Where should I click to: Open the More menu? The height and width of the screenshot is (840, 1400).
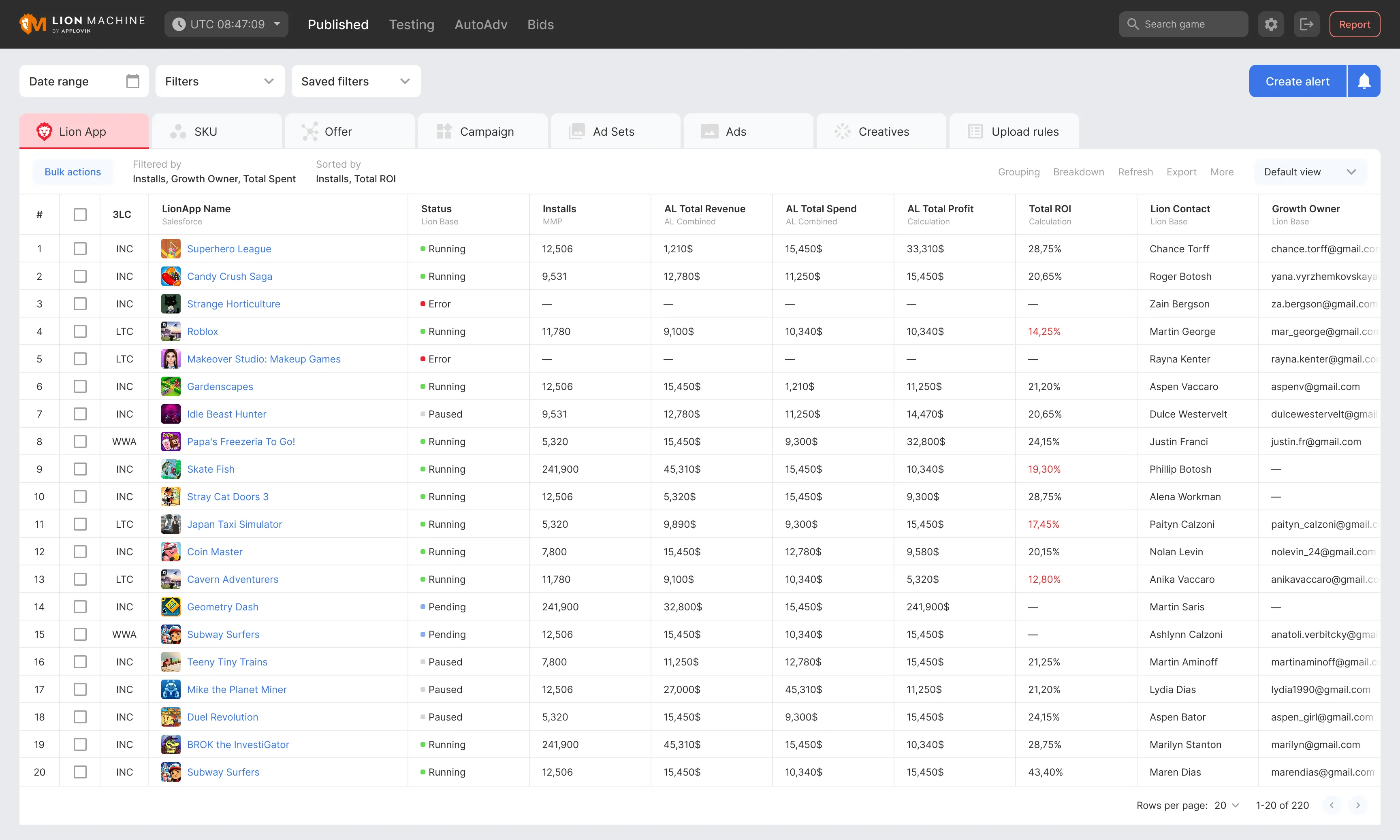coord(1222,171)
